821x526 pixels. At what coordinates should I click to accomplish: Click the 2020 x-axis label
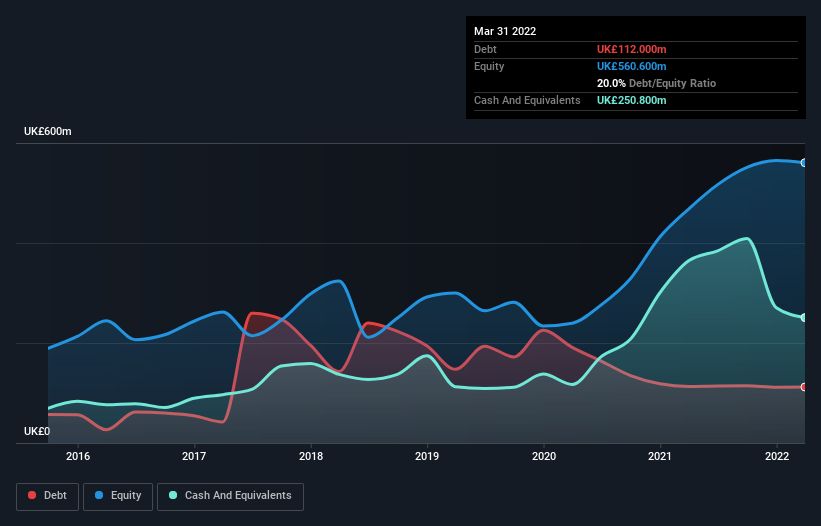544,456
